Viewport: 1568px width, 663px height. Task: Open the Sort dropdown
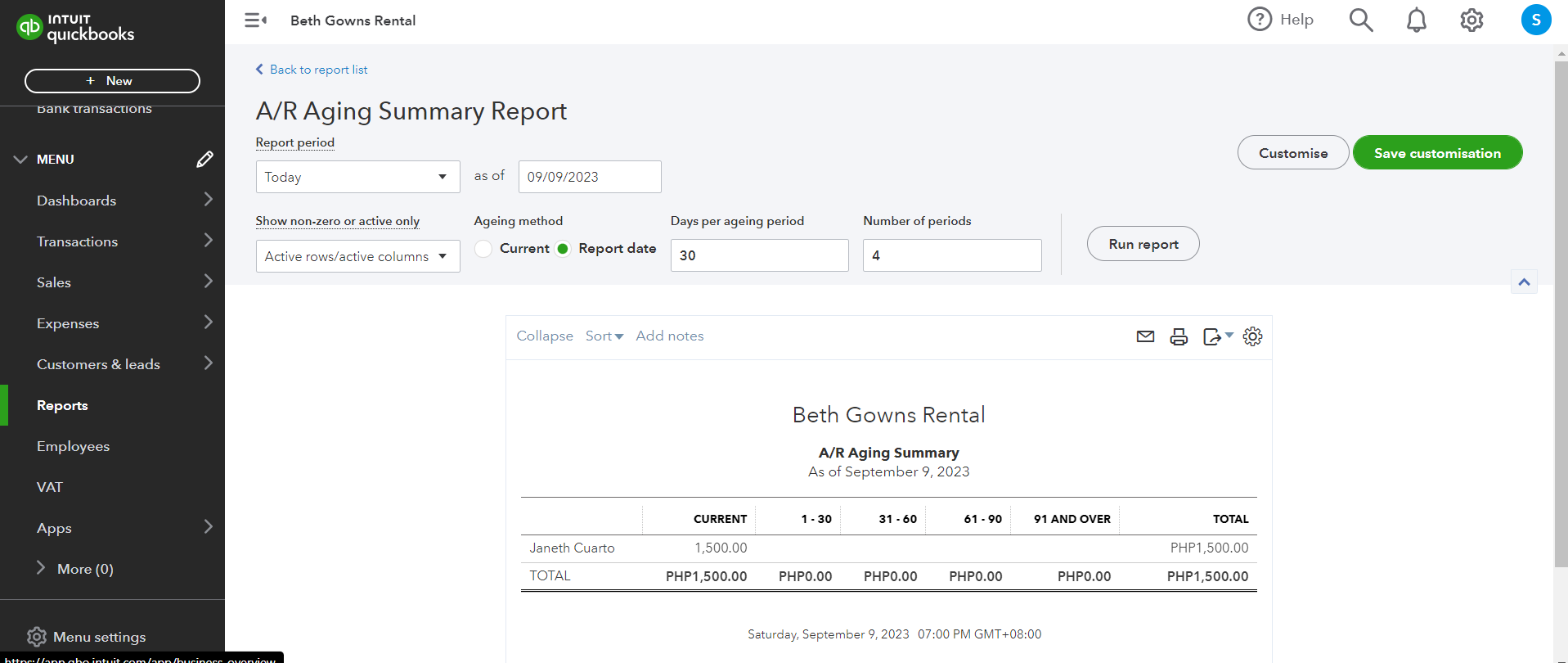(604, 336)
